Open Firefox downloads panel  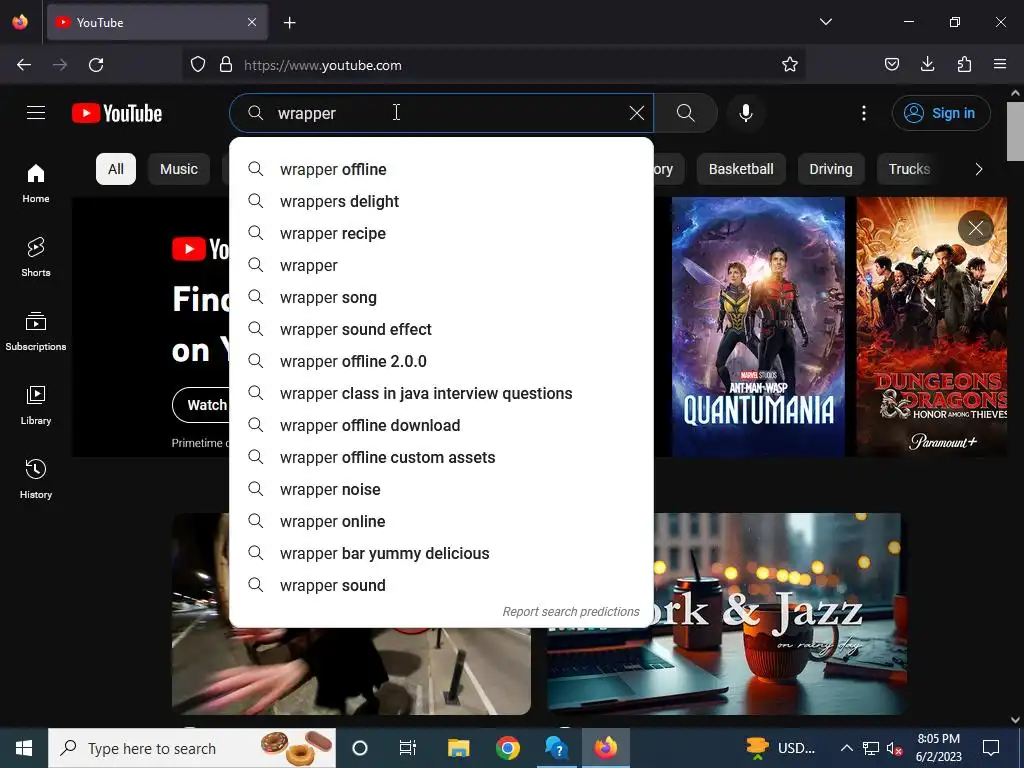point(927,64)
